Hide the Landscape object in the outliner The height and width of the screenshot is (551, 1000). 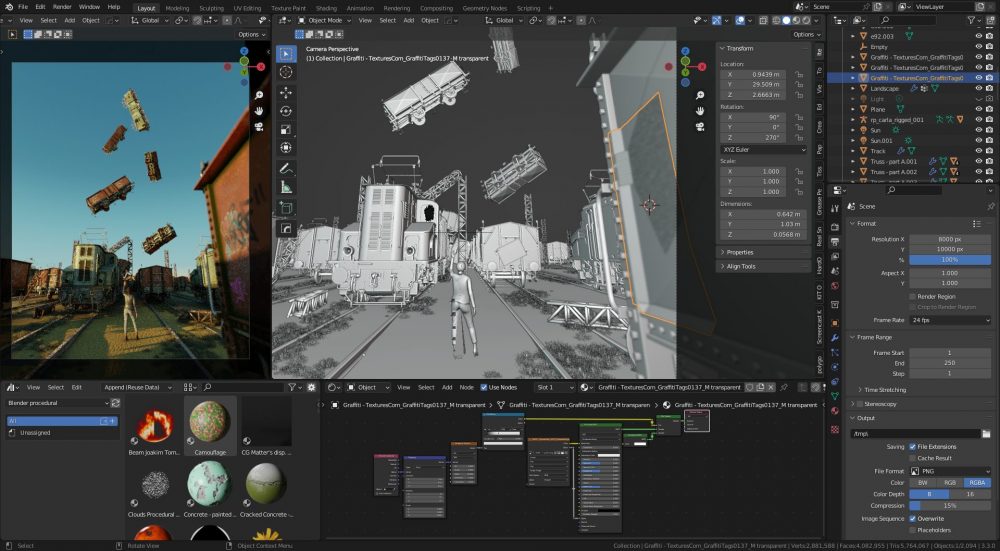point(978,88)
